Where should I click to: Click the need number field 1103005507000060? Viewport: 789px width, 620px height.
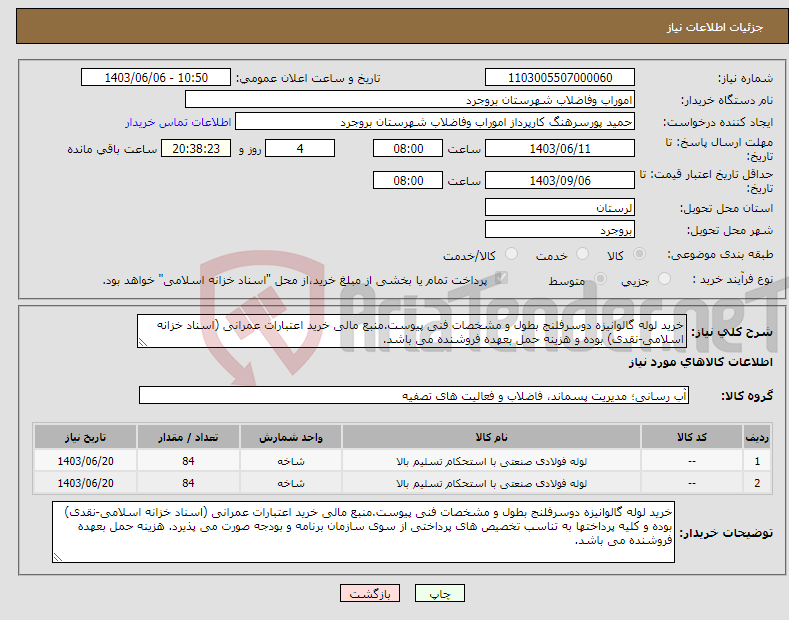[560, 78]
